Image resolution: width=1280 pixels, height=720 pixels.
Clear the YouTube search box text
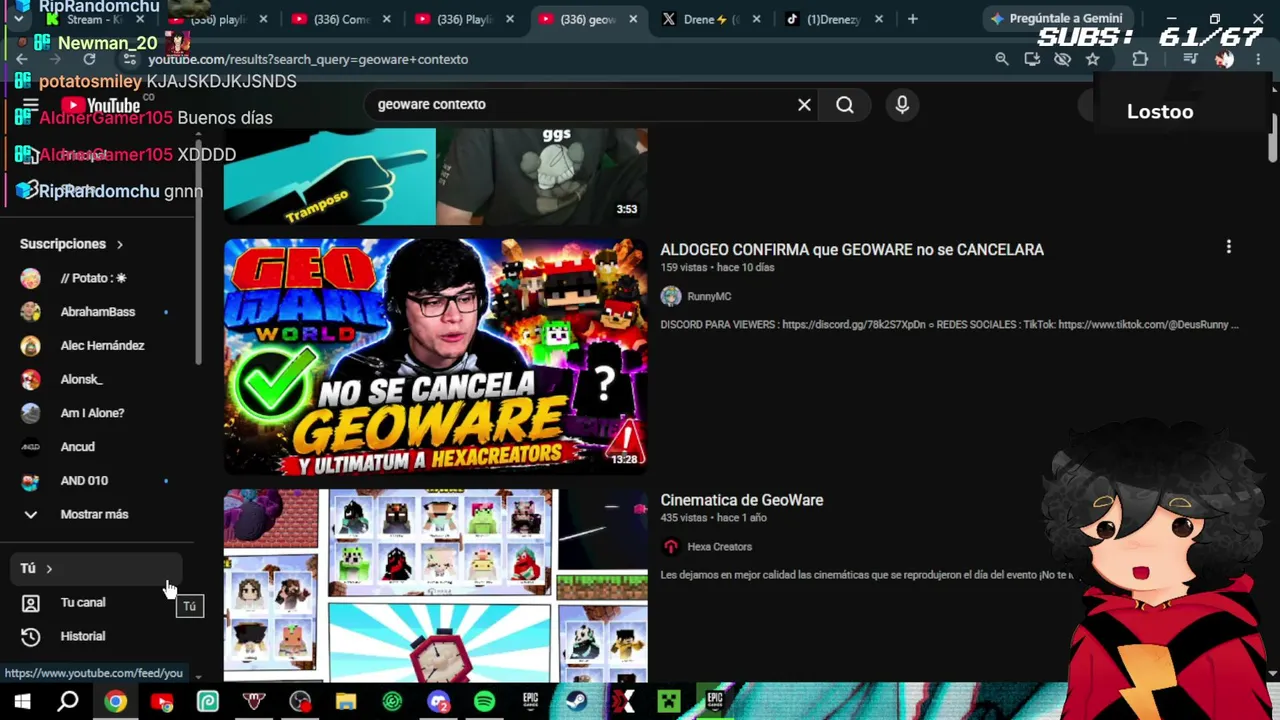804,104
